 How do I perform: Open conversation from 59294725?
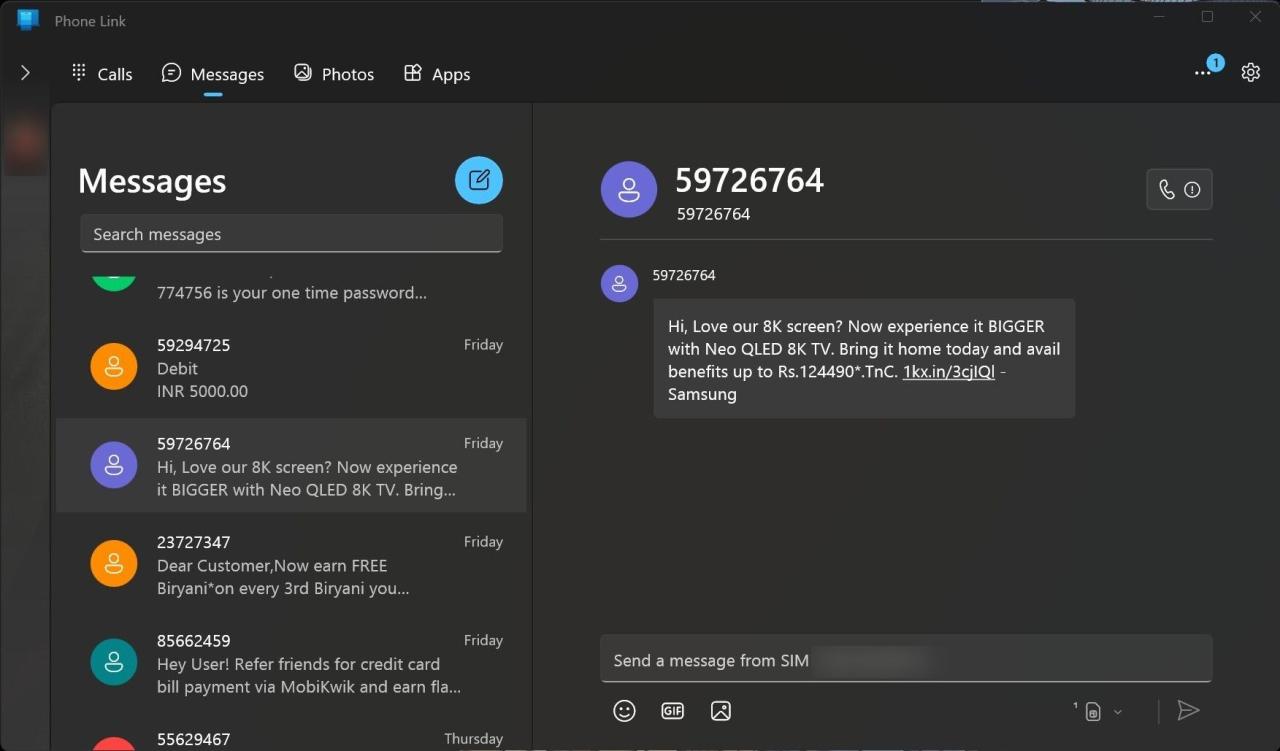point(291,368)
